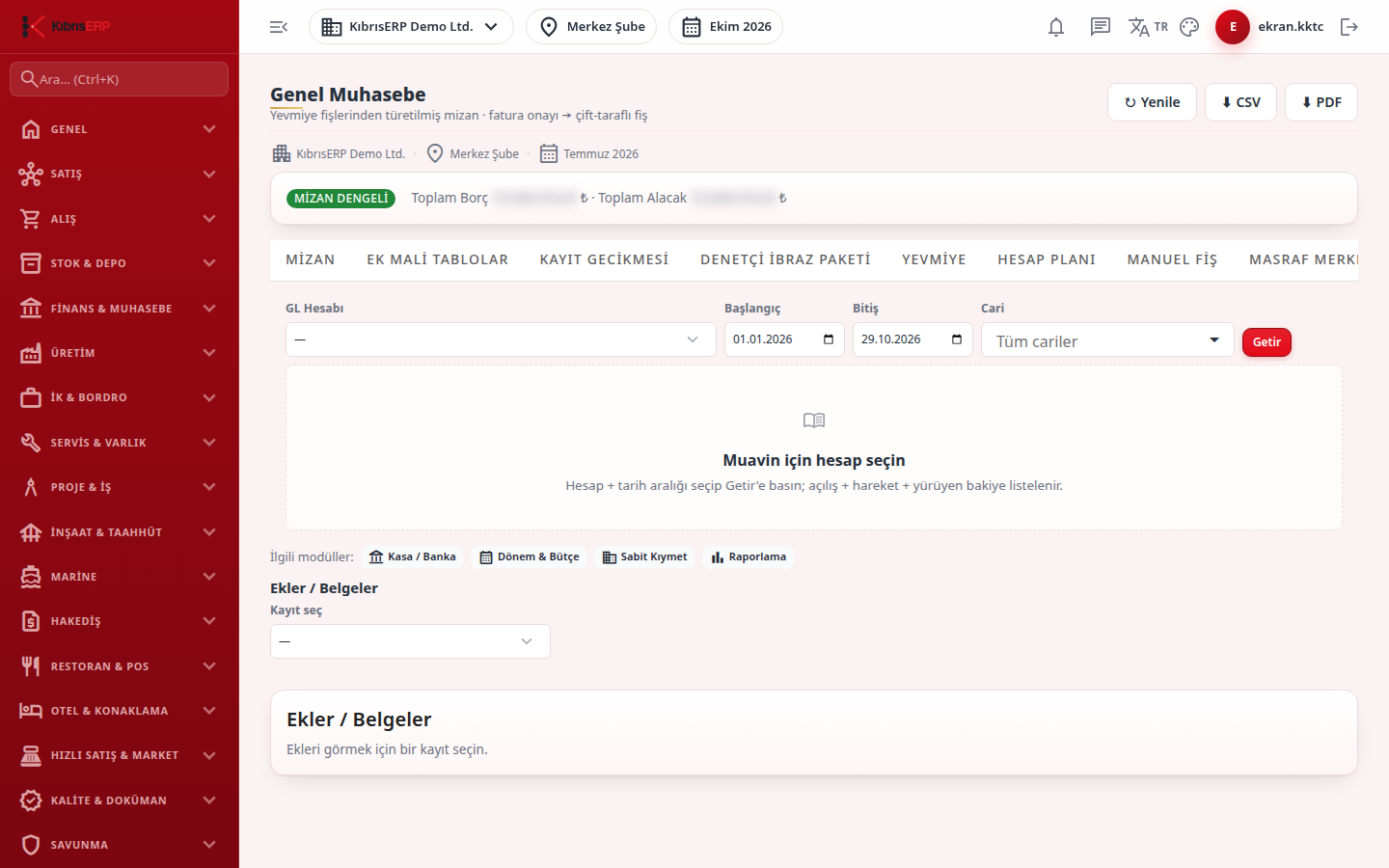Switch to the Ek Mali Tablolar tab

[x=438, y=259]
